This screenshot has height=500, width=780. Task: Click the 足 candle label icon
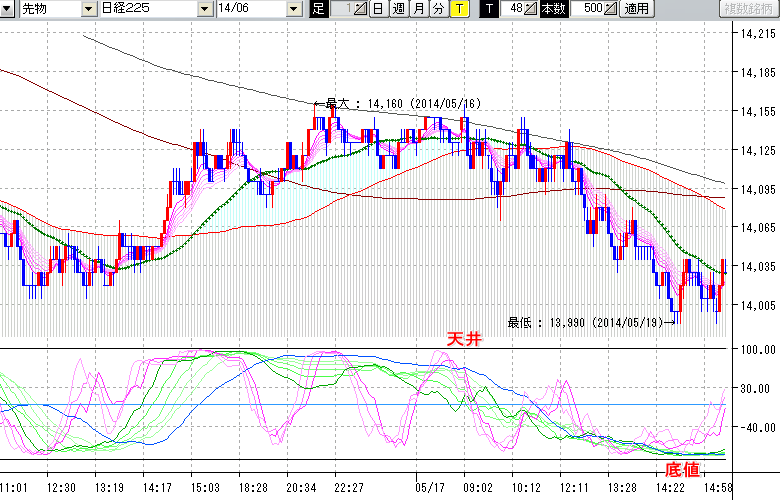319,9
